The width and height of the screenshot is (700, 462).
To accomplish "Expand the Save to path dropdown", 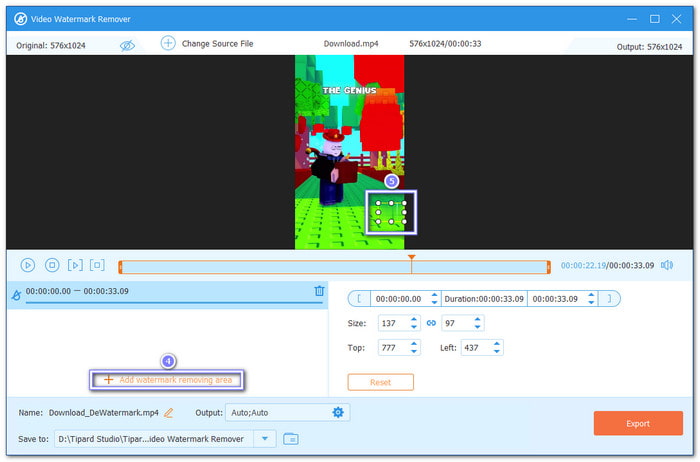I will [x=265, y=439].
